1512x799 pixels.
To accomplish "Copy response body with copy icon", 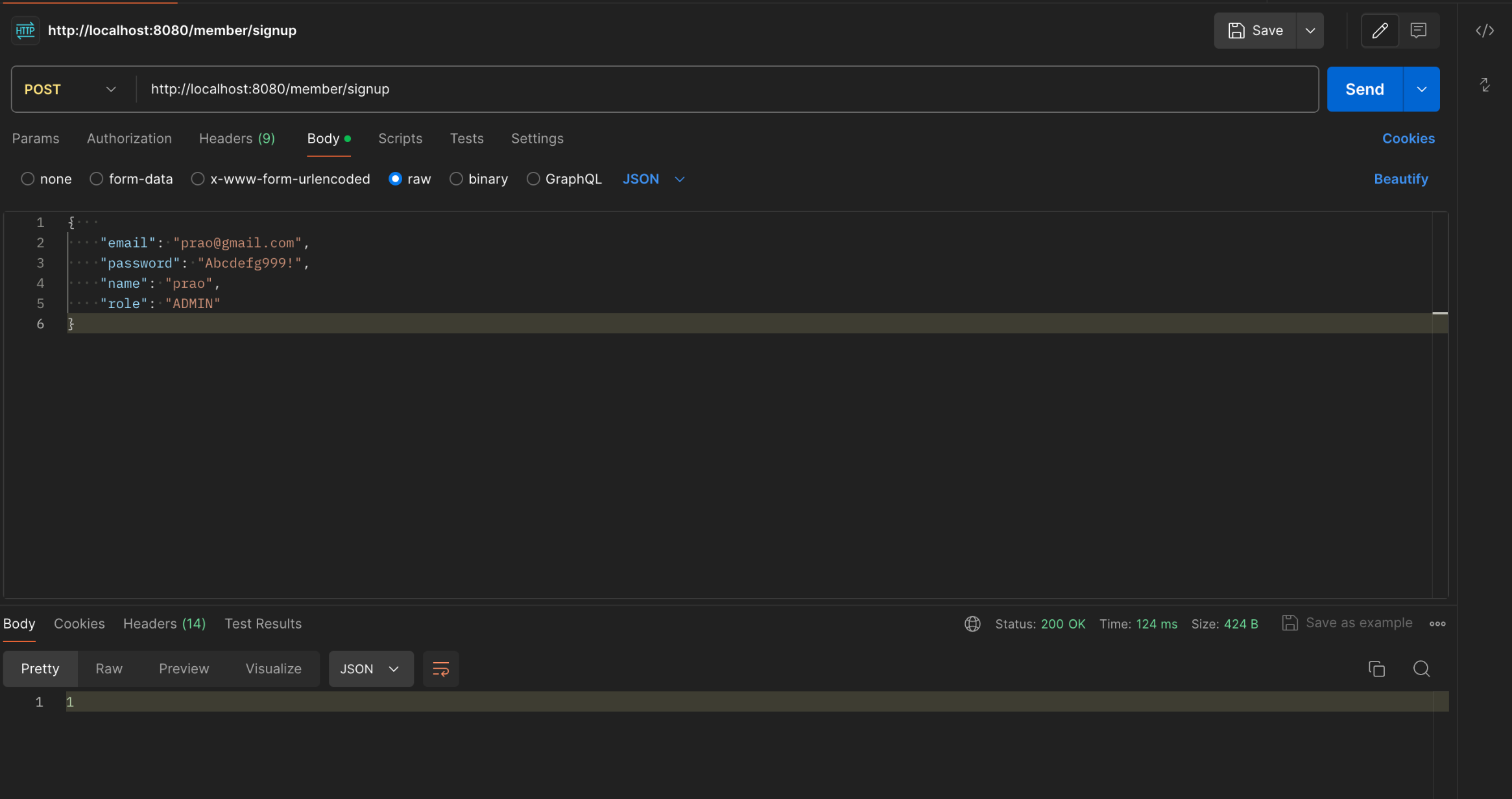I will (1376, 669).
